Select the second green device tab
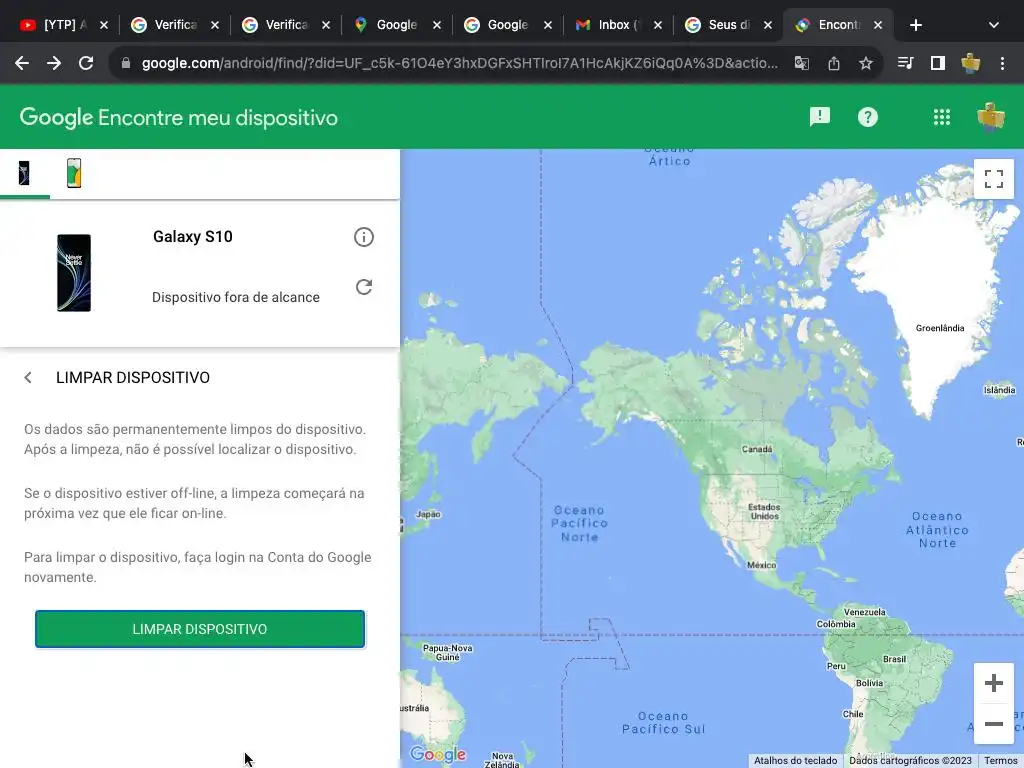 pyautogui.click(x=74, y=174)
